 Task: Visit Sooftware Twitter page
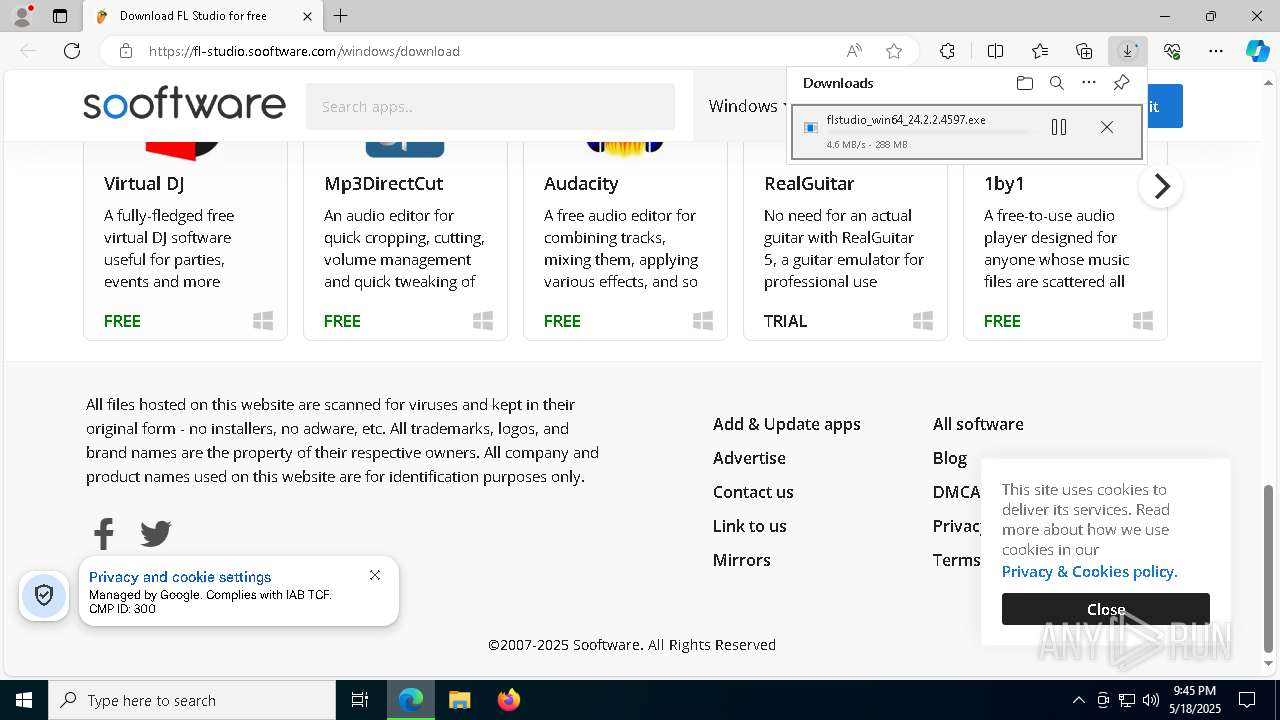click(156, 534)
